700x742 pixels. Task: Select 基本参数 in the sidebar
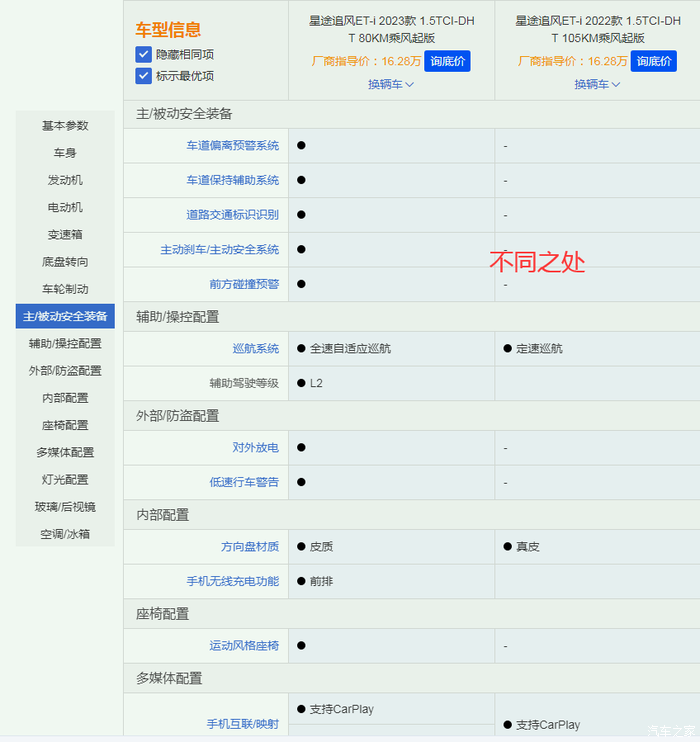pos(65,126)
